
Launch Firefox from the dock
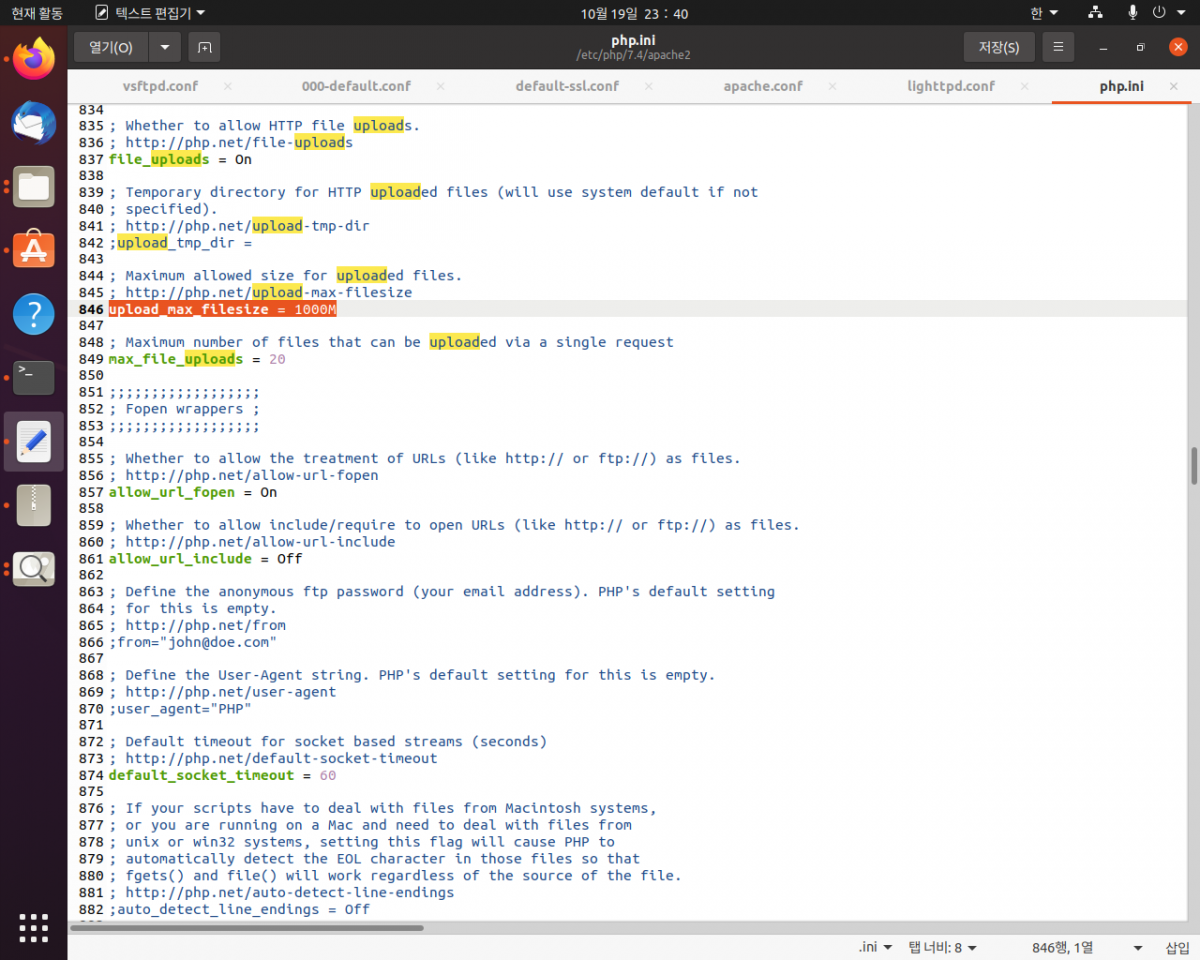tap(34, 59)
